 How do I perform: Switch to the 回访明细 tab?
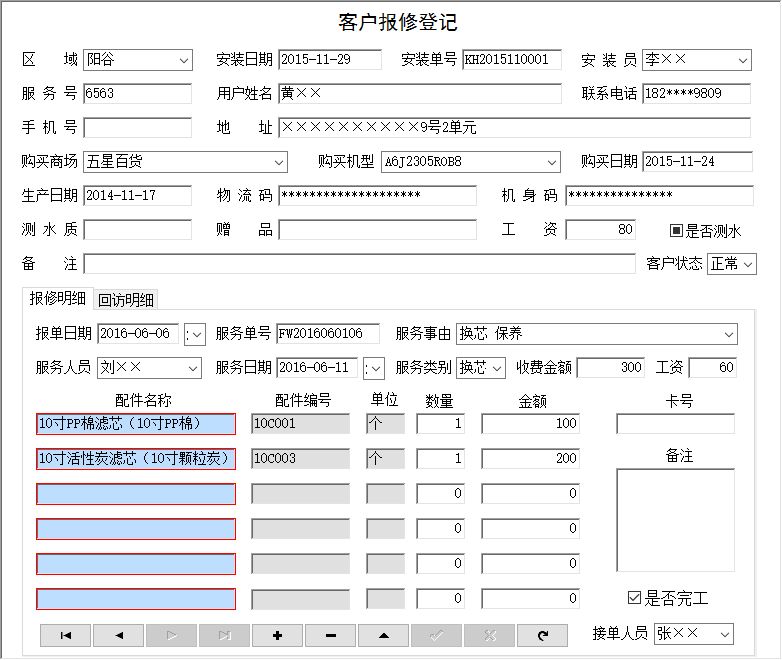(x=126, y=299)
